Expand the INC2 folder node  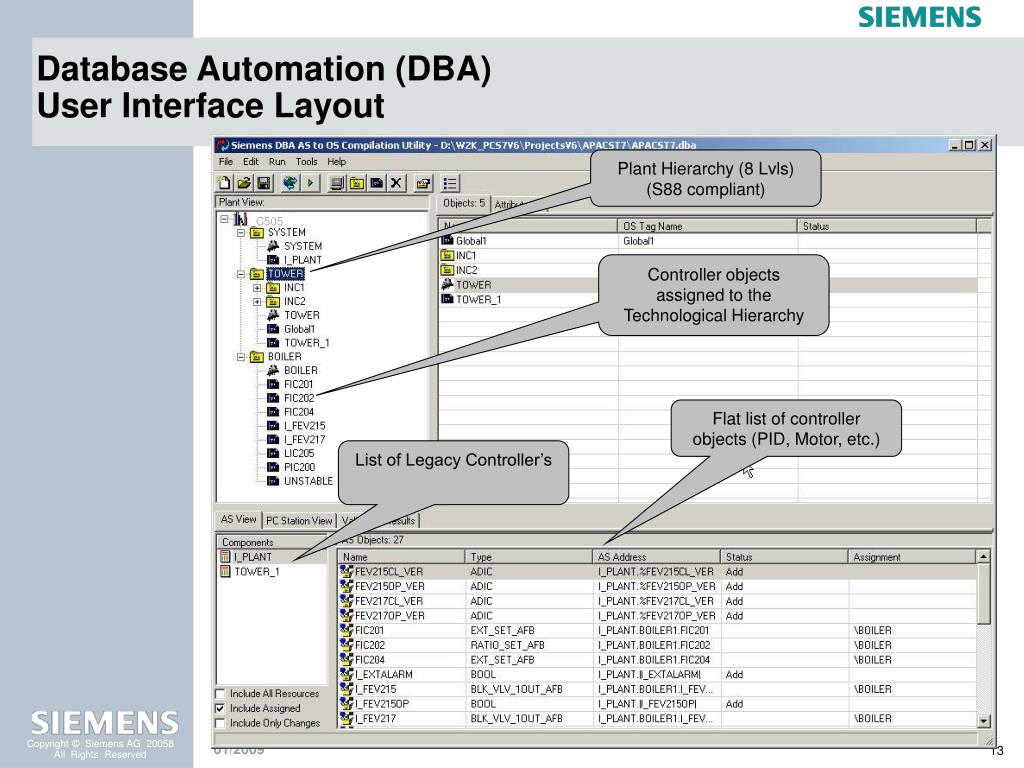pyautogui.click(x=257, y=302)
